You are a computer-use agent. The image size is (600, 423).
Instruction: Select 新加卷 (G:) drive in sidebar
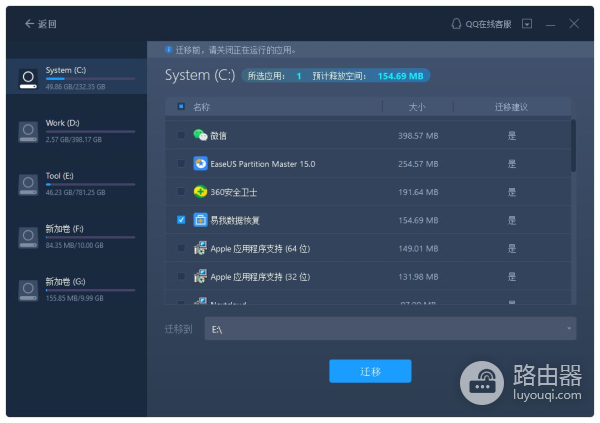coord(77,290)
